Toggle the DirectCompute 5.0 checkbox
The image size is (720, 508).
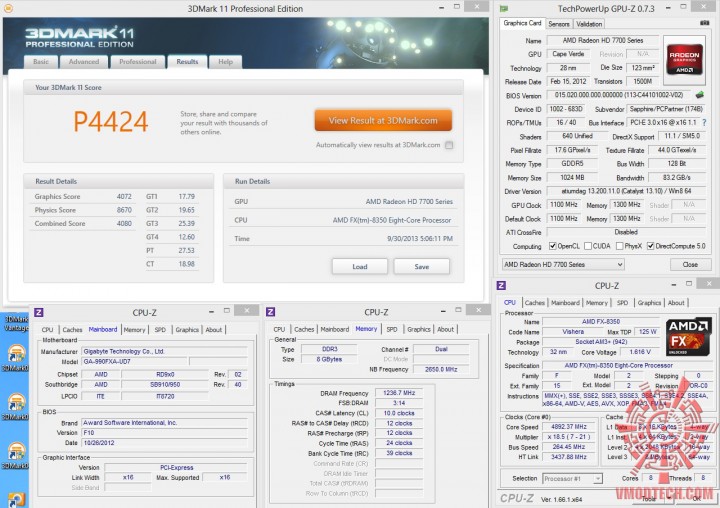click(651, 246)
